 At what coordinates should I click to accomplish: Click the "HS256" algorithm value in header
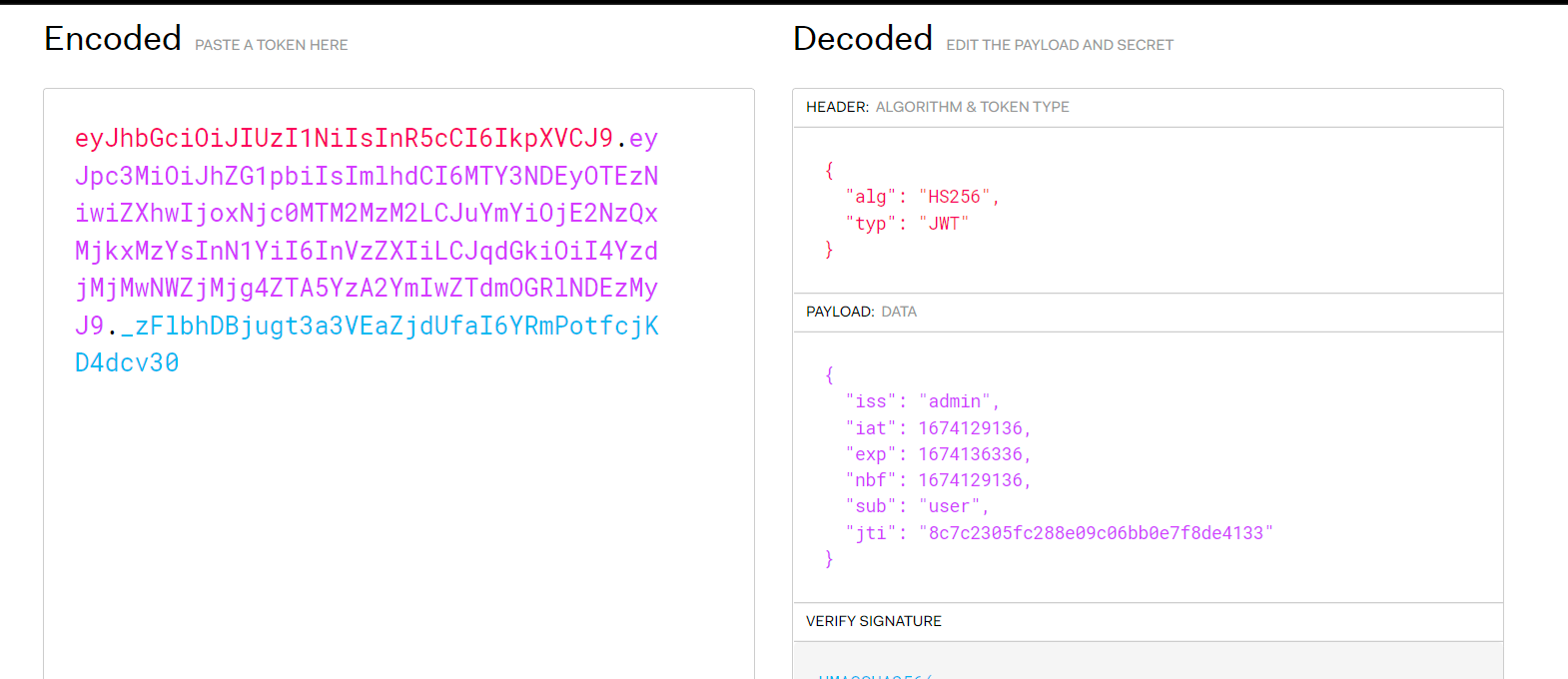point(954,197)
